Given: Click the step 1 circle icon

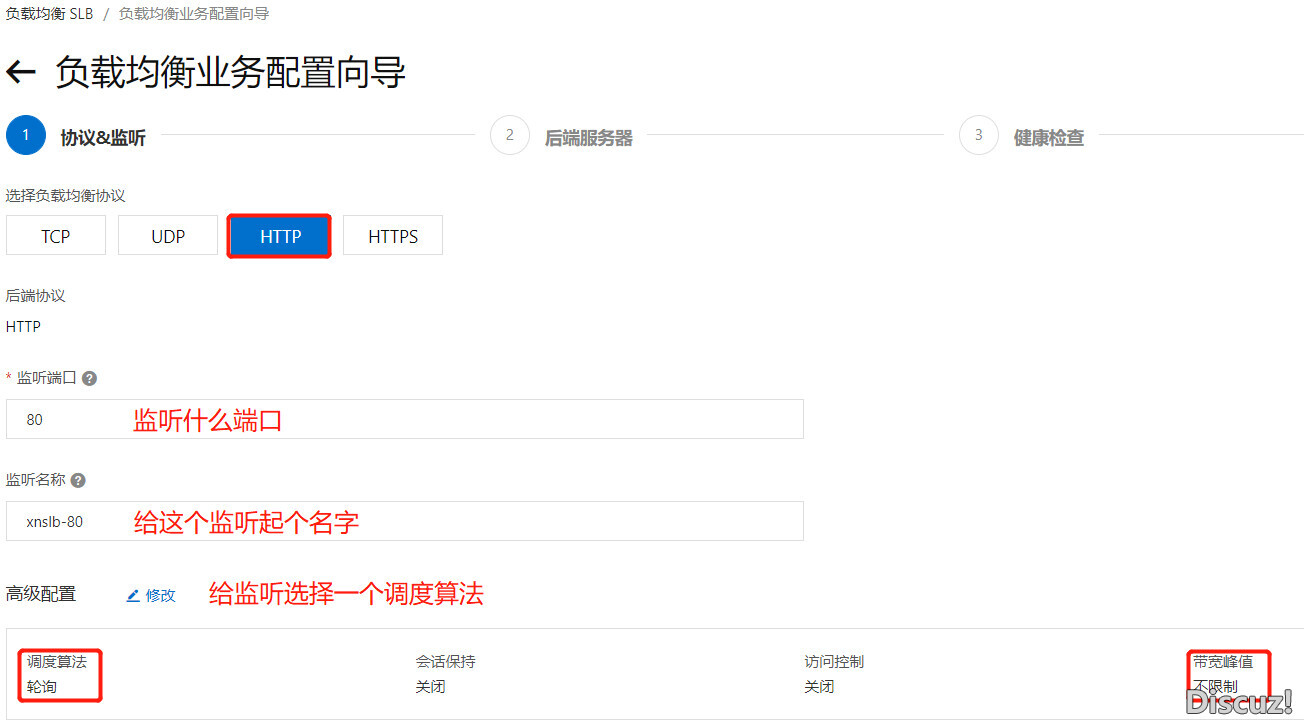Looking at the screenshot, I should tap(26, 136).
